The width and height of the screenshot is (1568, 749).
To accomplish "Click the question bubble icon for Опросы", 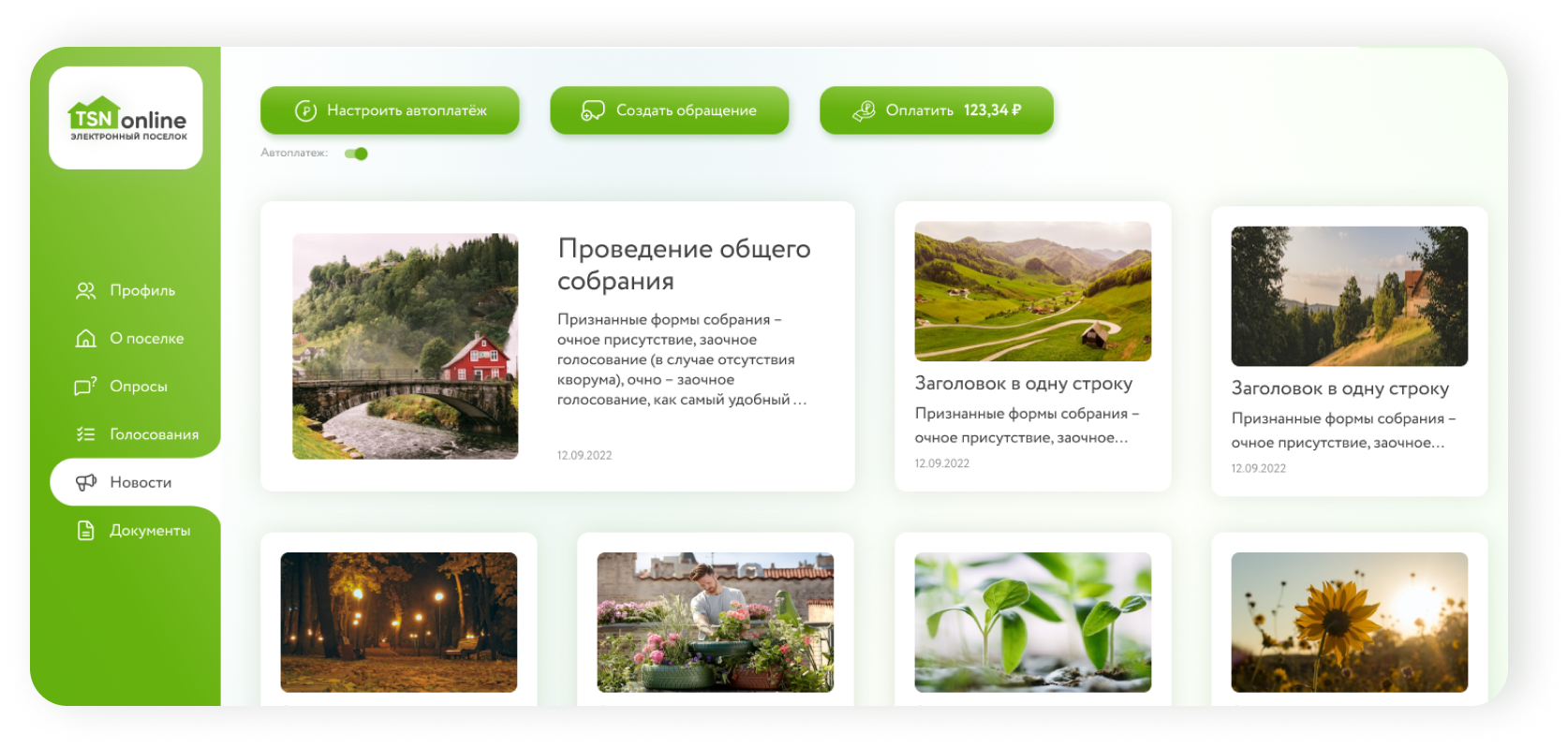I will 85,387.
